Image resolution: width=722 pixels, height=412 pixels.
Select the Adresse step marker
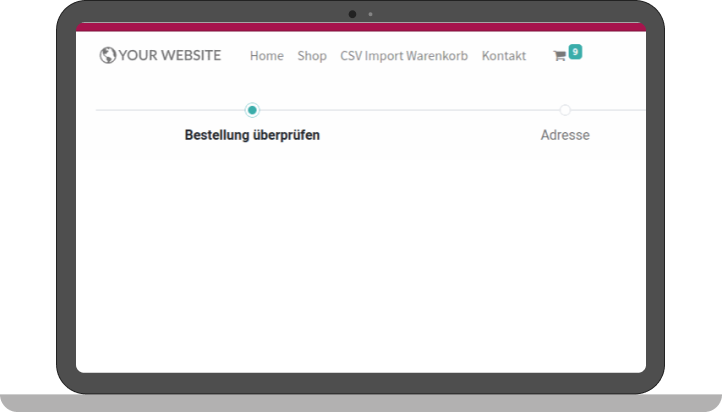(x=565, y=110)
